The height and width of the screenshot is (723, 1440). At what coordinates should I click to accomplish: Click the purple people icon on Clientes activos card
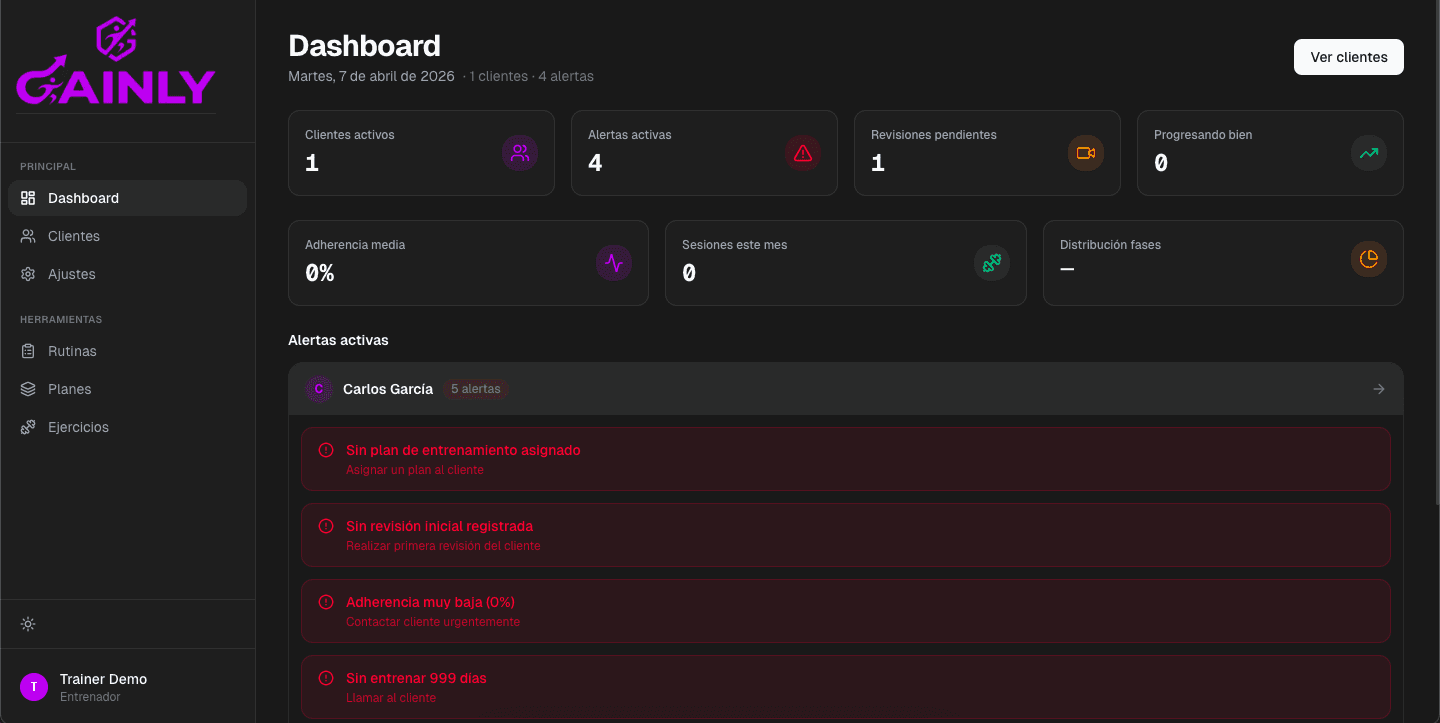[x=520, y=153]
